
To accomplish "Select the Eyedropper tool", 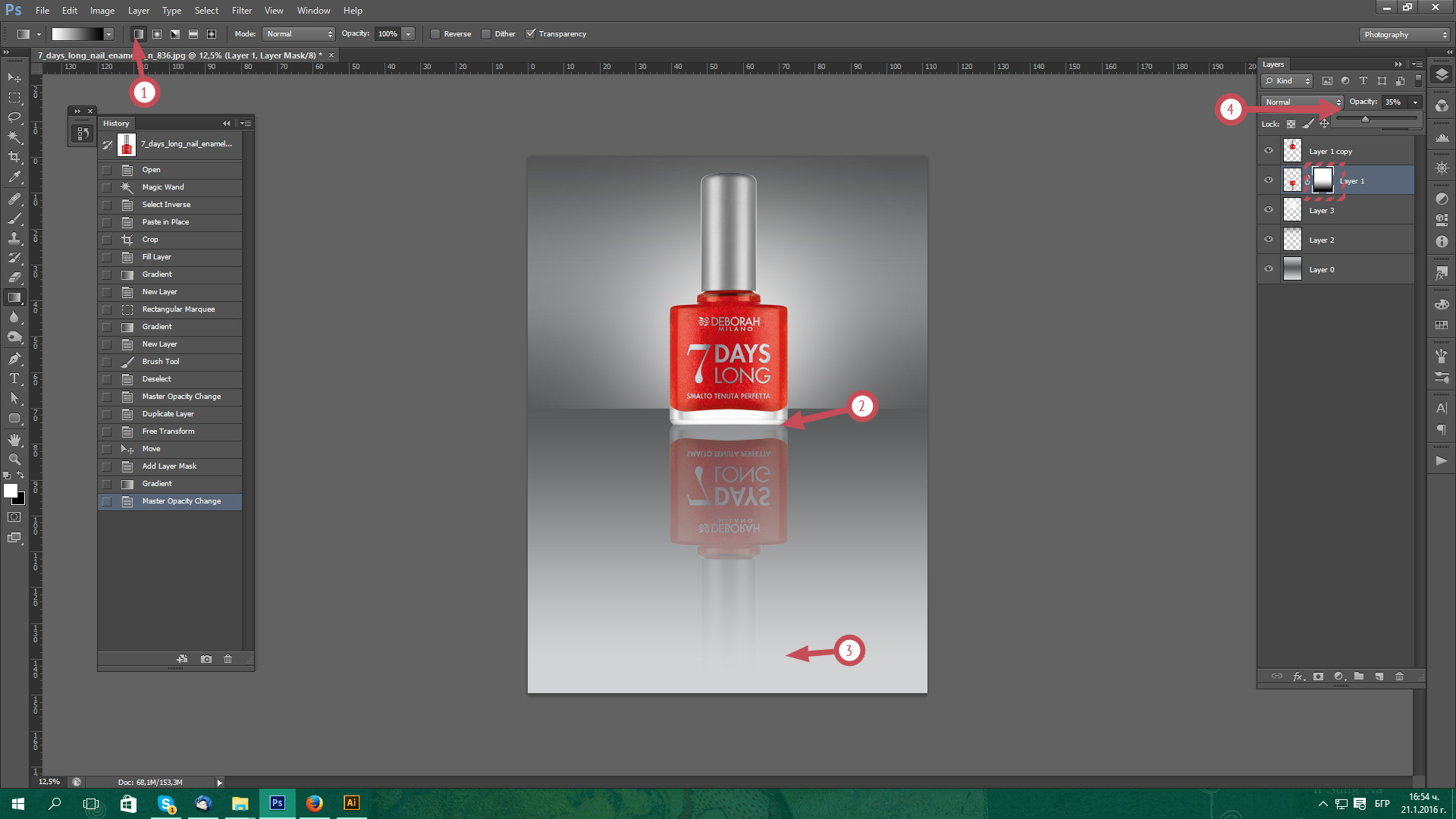I will [x=14, y=177].
